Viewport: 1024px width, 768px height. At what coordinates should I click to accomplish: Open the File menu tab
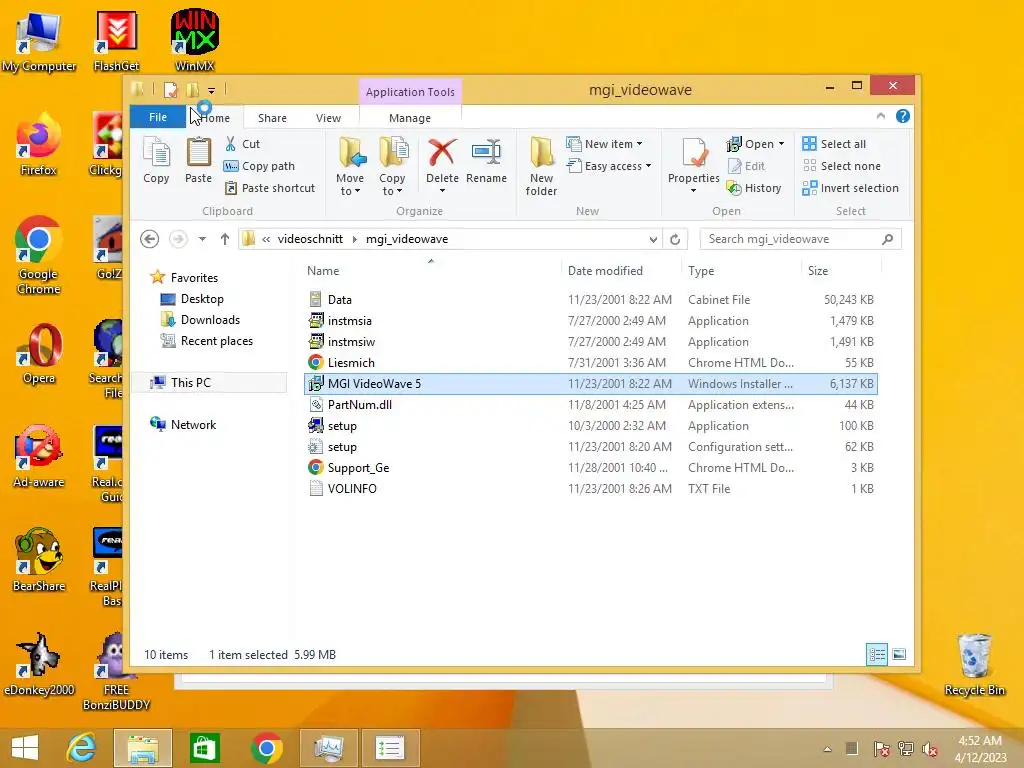157,117
